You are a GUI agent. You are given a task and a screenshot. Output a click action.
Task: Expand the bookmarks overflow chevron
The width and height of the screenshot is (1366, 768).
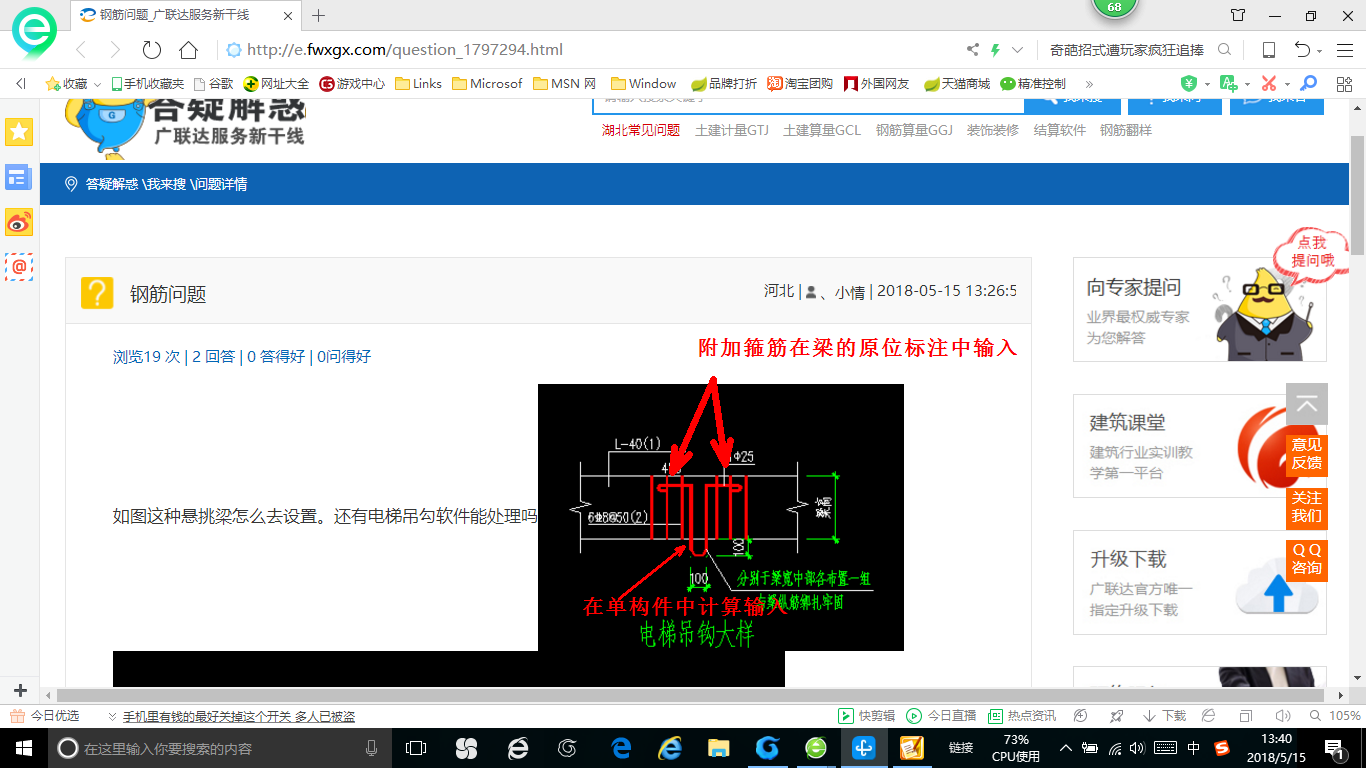click(x=1089, y=84)
